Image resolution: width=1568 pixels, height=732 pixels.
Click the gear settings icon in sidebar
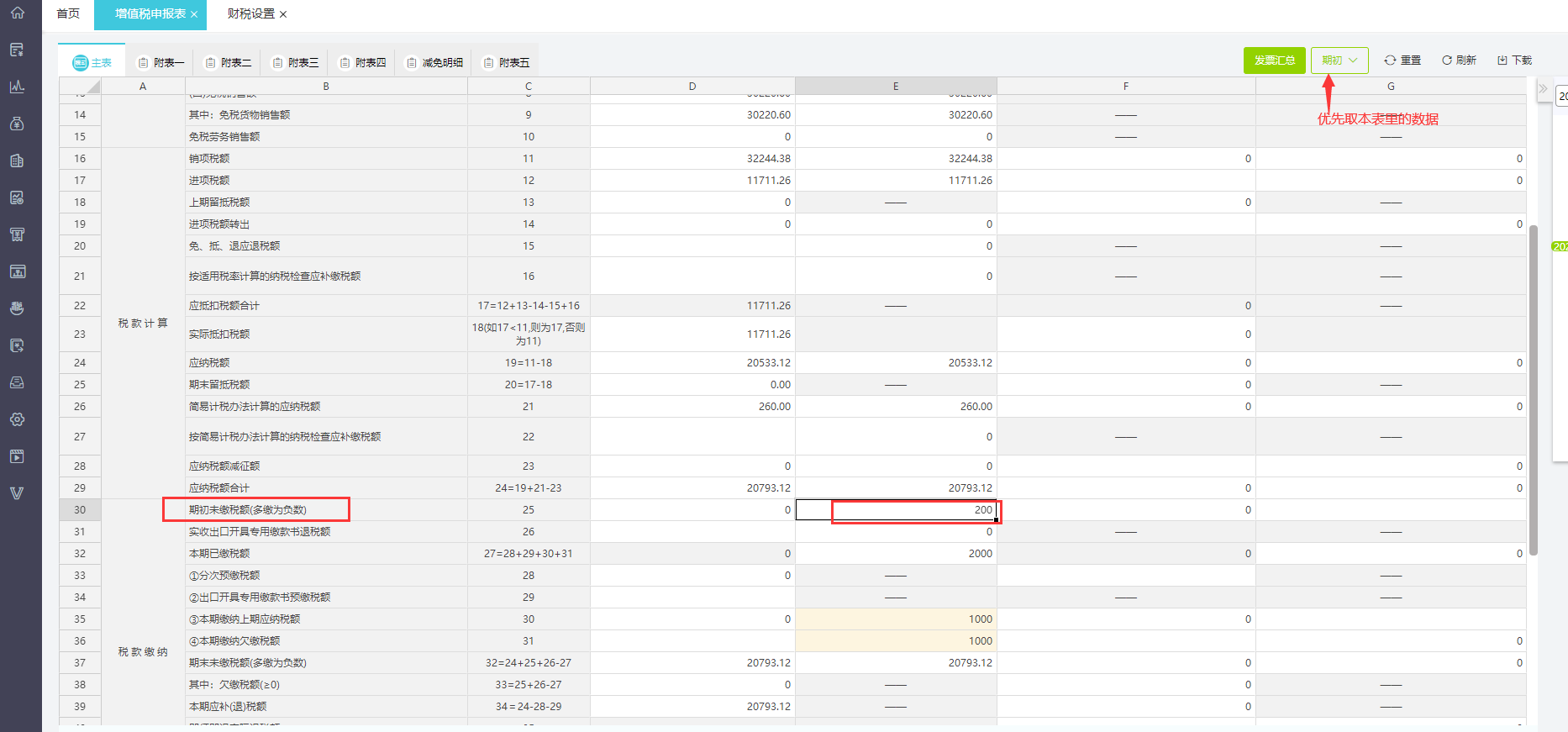tap(17, 419)
